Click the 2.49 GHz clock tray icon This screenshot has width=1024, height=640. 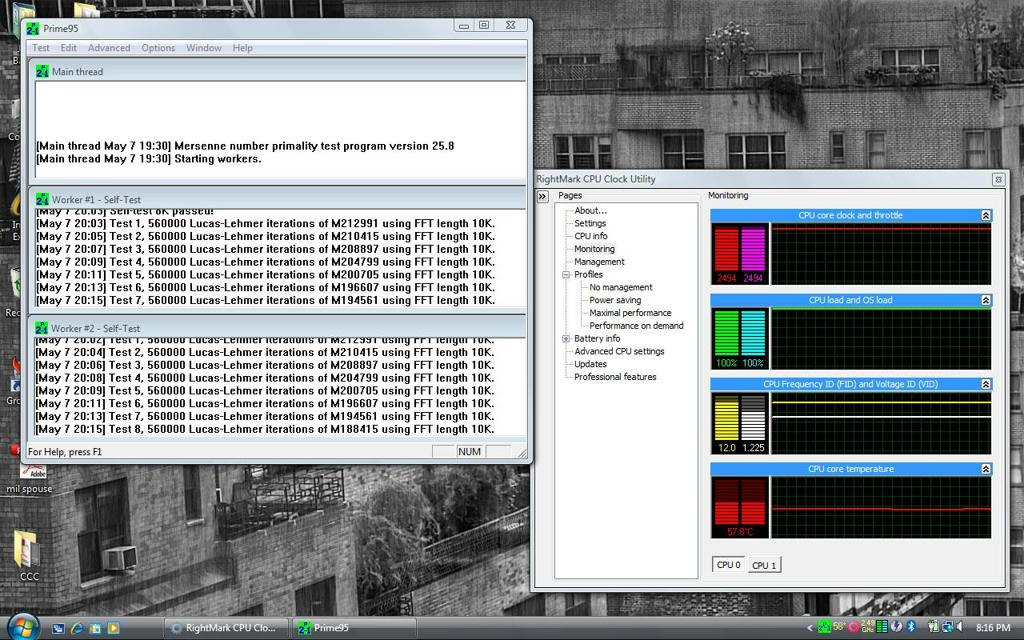(867, 627)
